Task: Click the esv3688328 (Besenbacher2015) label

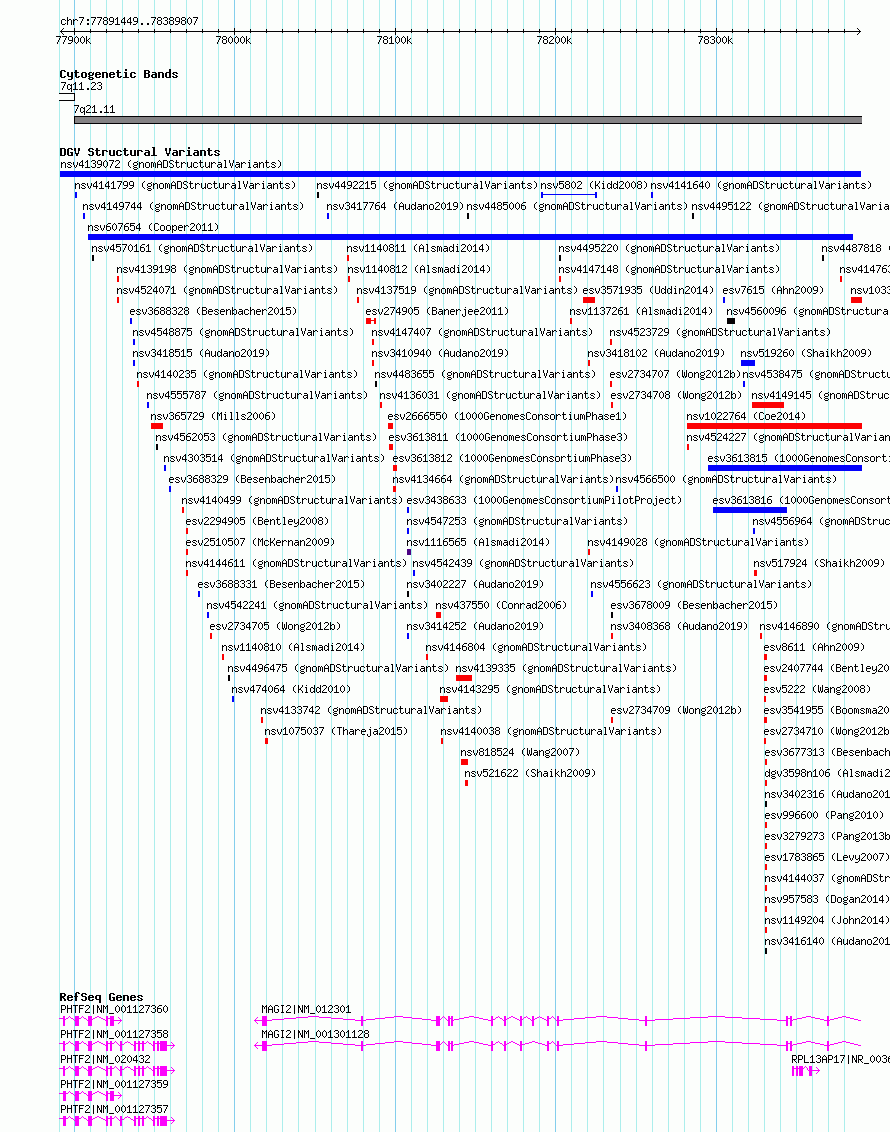Action: (x=213, y=311)
